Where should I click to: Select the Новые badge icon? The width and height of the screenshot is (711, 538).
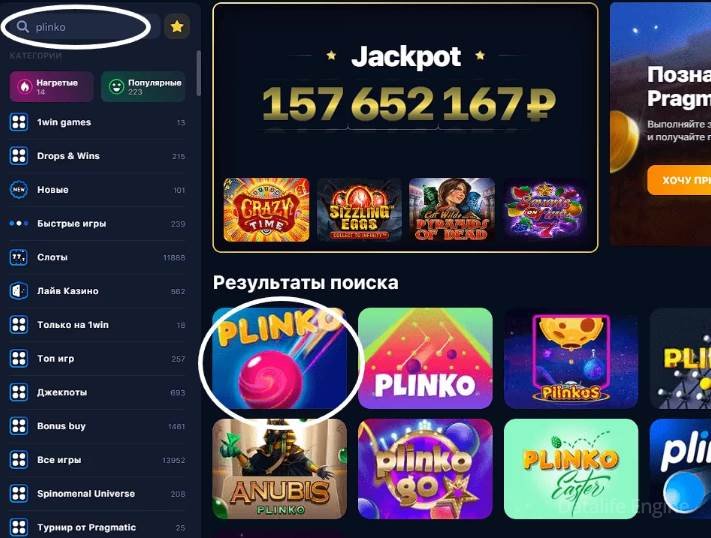(19, 190)
